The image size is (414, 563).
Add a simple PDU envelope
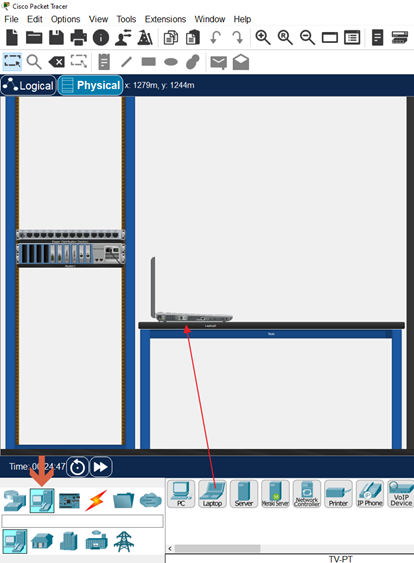pos(218,62)
